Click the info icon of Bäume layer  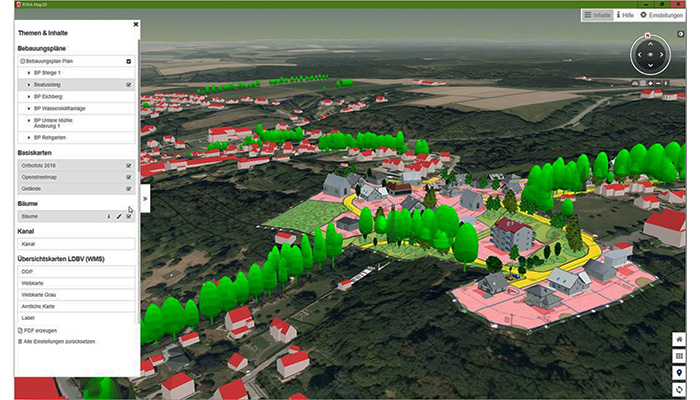pyautogui.click(x=109, y=216)
